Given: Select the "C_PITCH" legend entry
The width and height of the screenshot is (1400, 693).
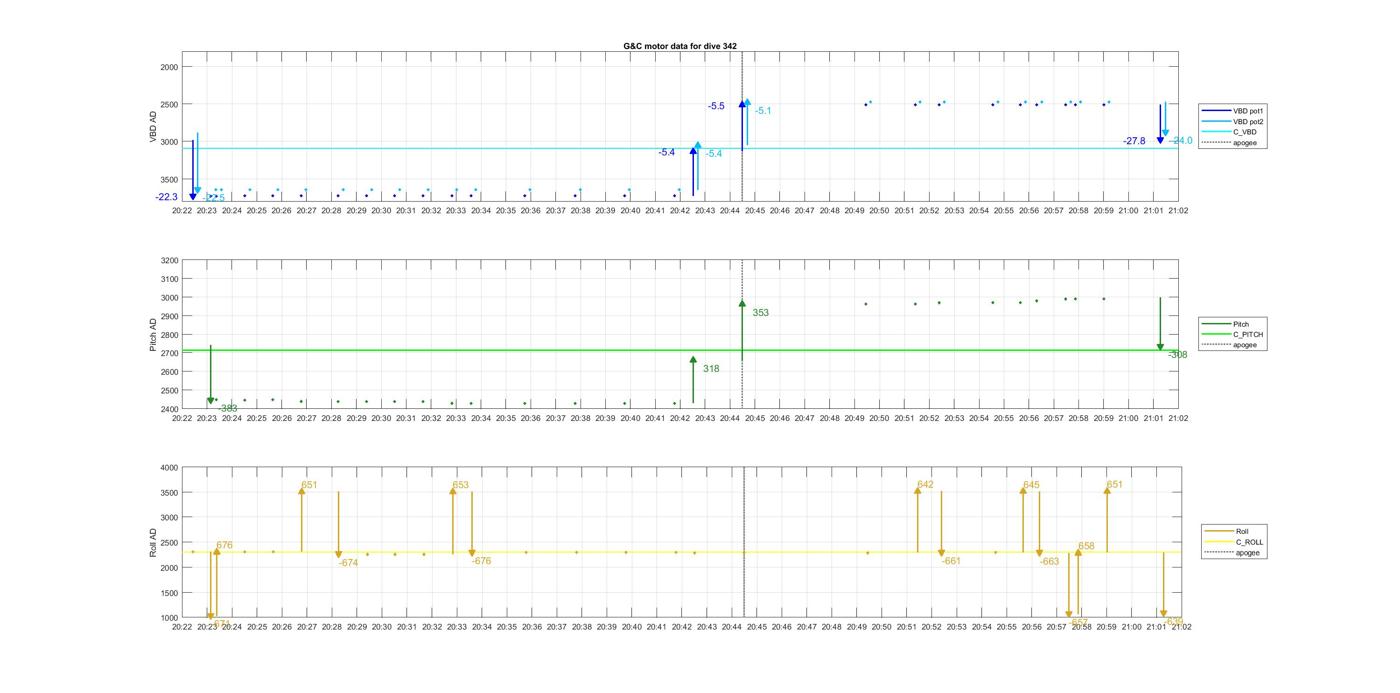Looking at the screenshot, I should coord(1233,335).
